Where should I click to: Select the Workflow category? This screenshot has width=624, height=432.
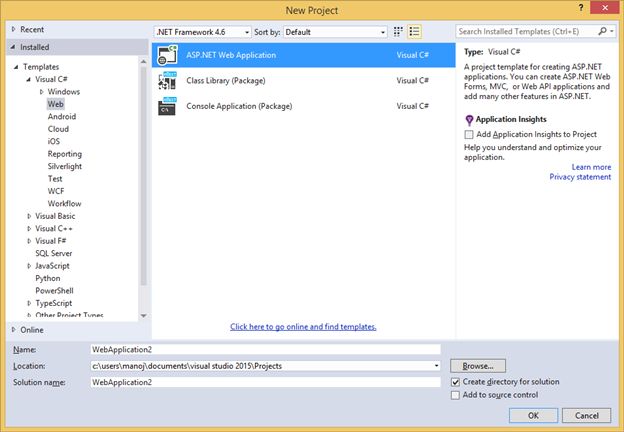[64, 204]
